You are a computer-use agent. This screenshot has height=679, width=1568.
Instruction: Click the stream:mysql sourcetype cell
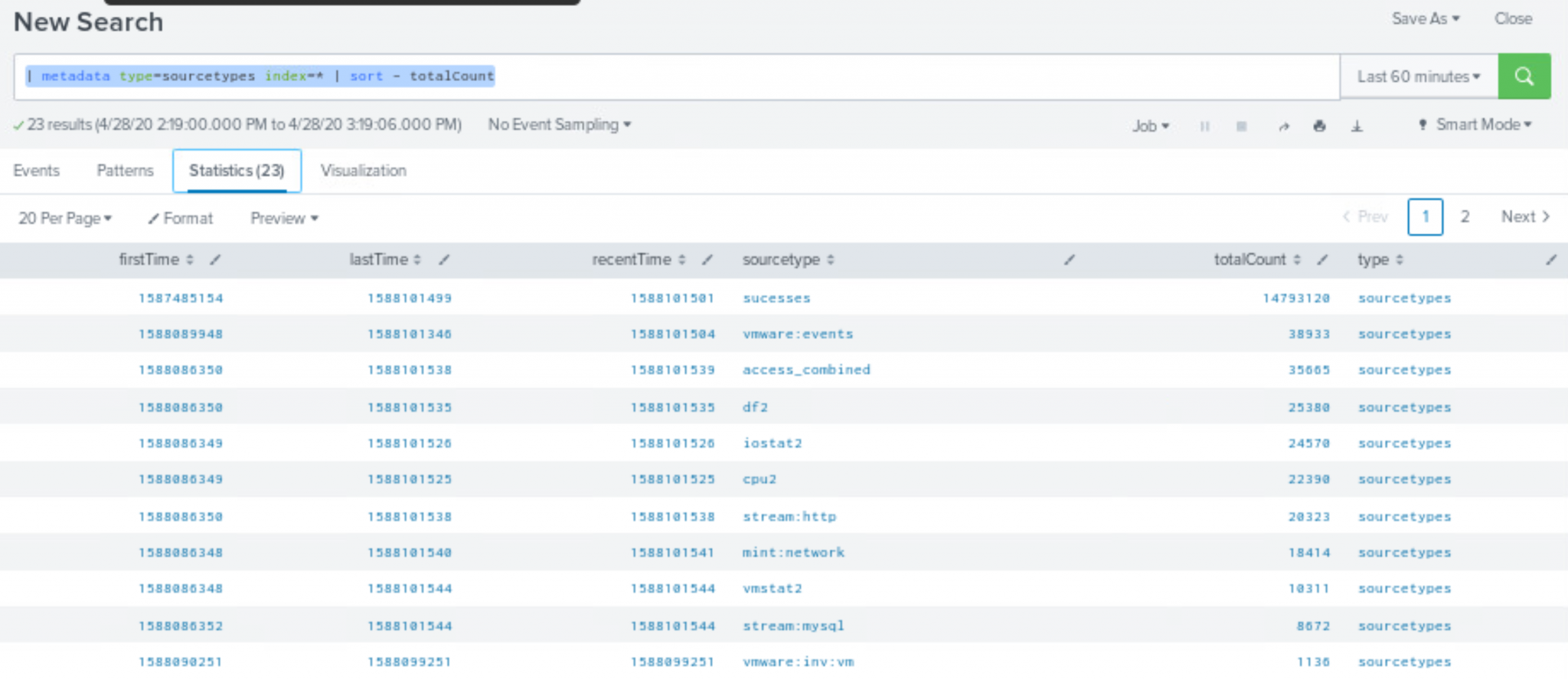pyautogui.click(x=793, y=626)
